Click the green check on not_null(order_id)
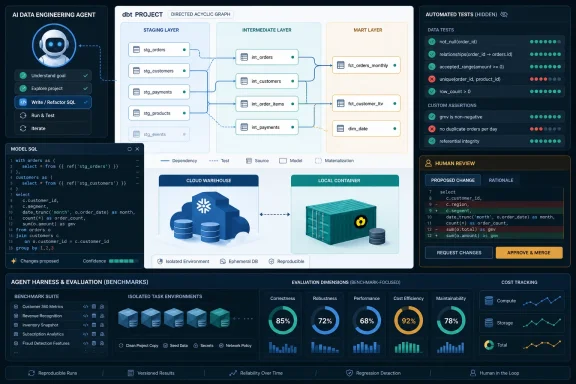The height and width of the screenshot is (384, 576). click(x=432, y=42)
